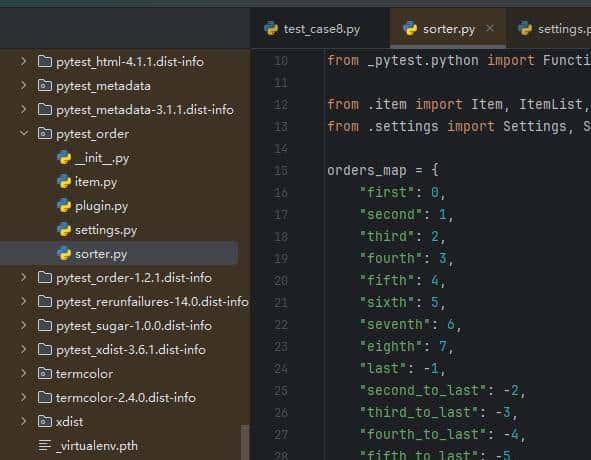Click the pytest_metadata package folder icon
591x460 pixels.
45,86
